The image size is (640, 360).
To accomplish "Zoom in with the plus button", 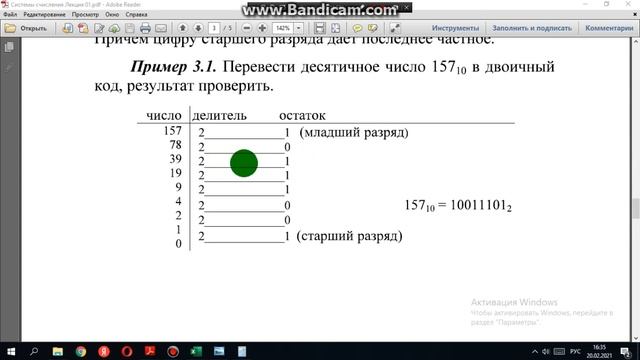I will point(262,28).
